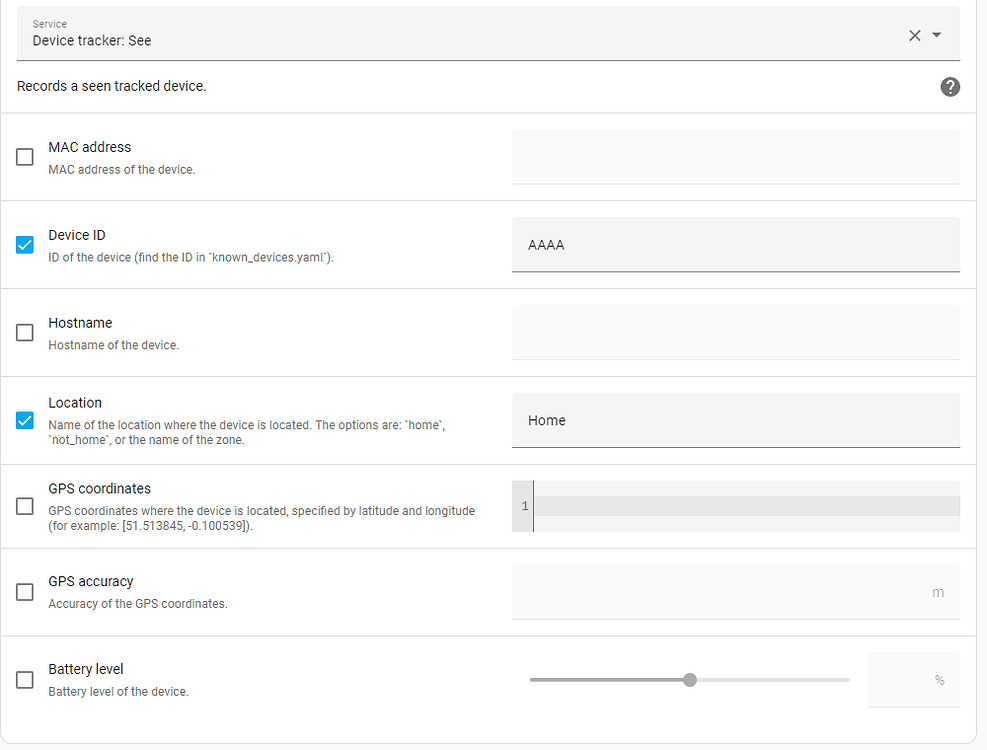Enable the Battery level checkbox
Image resolution: width=987 pixels, height=750 pixels.
[25, 680]
